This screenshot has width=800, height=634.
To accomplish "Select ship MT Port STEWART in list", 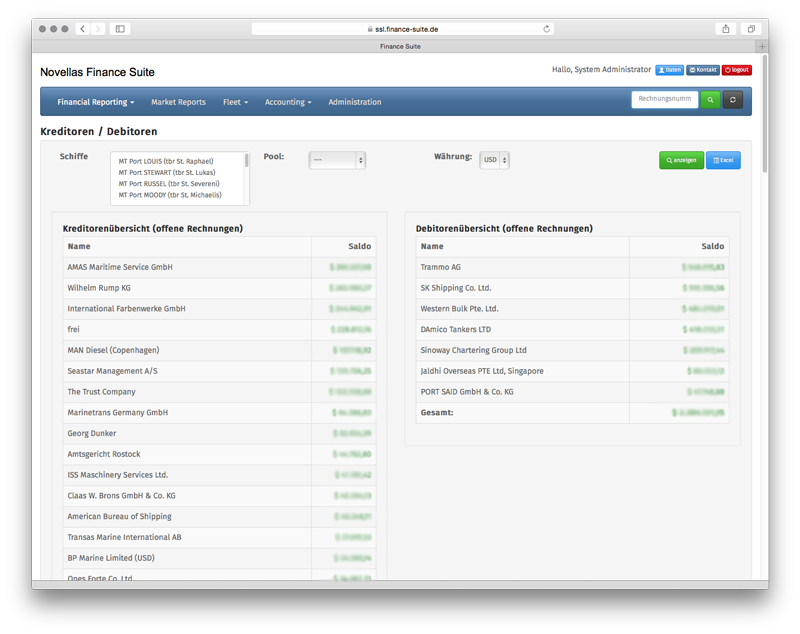I will pos(167,172).
